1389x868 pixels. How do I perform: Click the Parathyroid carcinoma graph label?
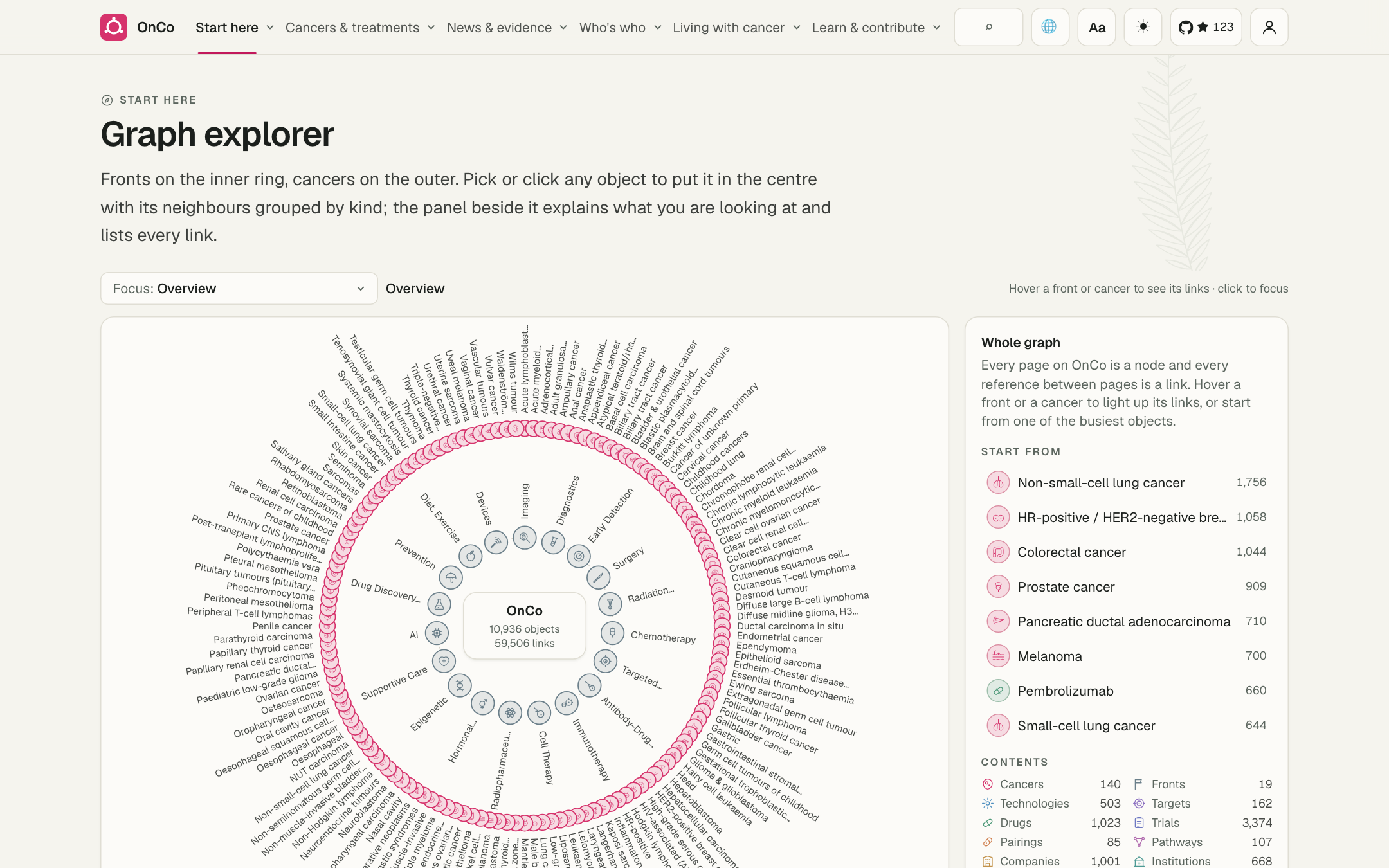[x=263, y=638]
